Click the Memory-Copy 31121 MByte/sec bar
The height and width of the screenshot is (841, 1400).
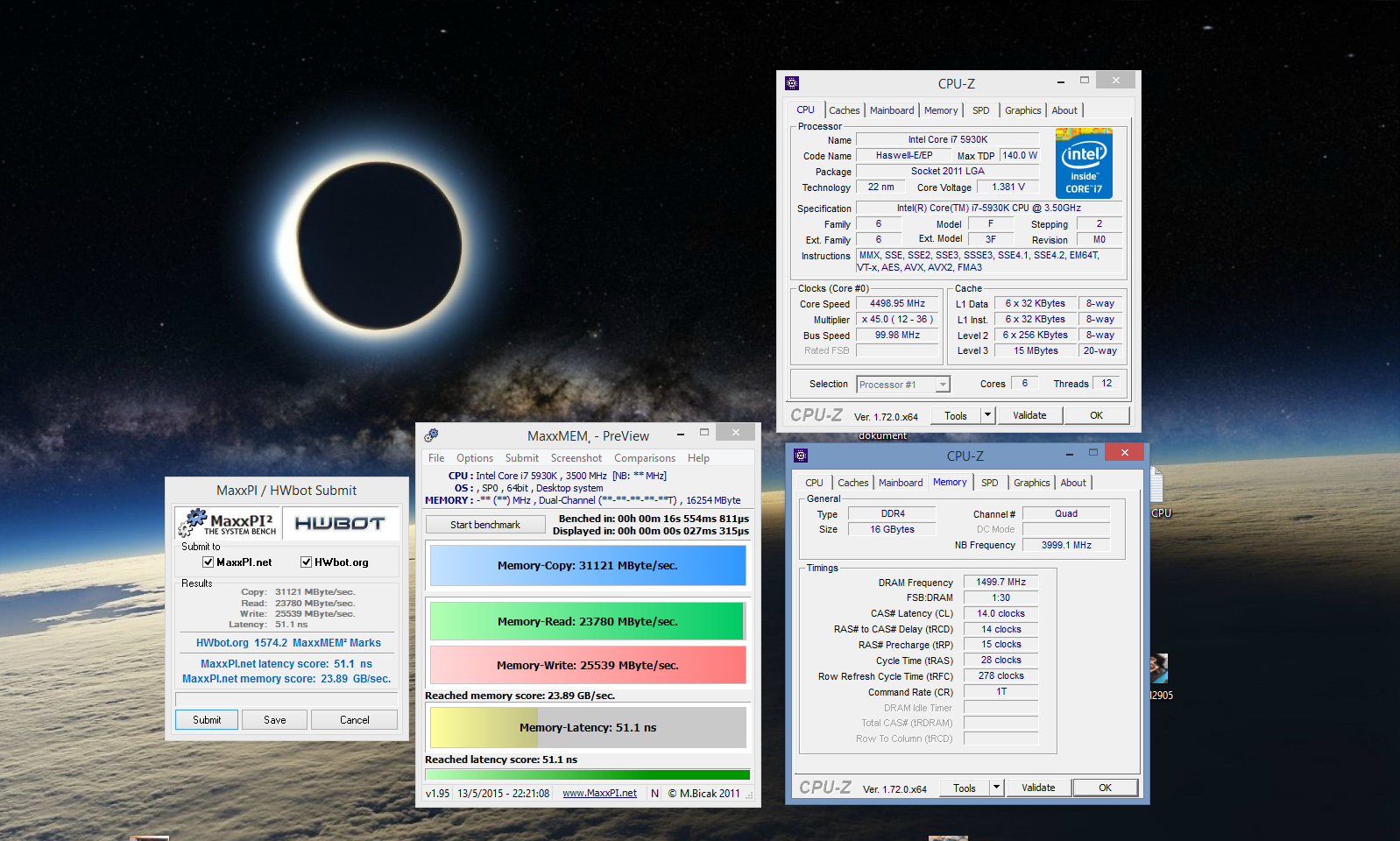pos(588,566)
